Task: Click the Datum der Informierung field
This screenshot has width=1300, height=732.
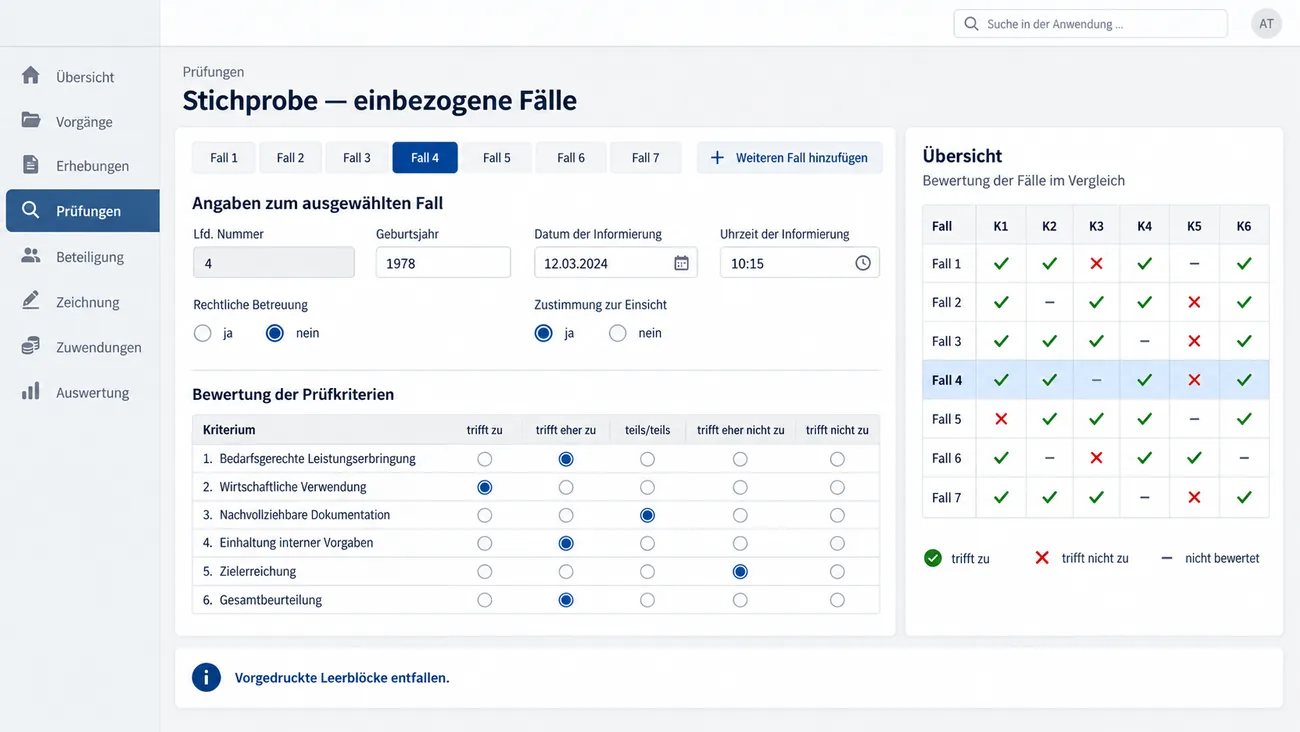Action: click(616, 263)
